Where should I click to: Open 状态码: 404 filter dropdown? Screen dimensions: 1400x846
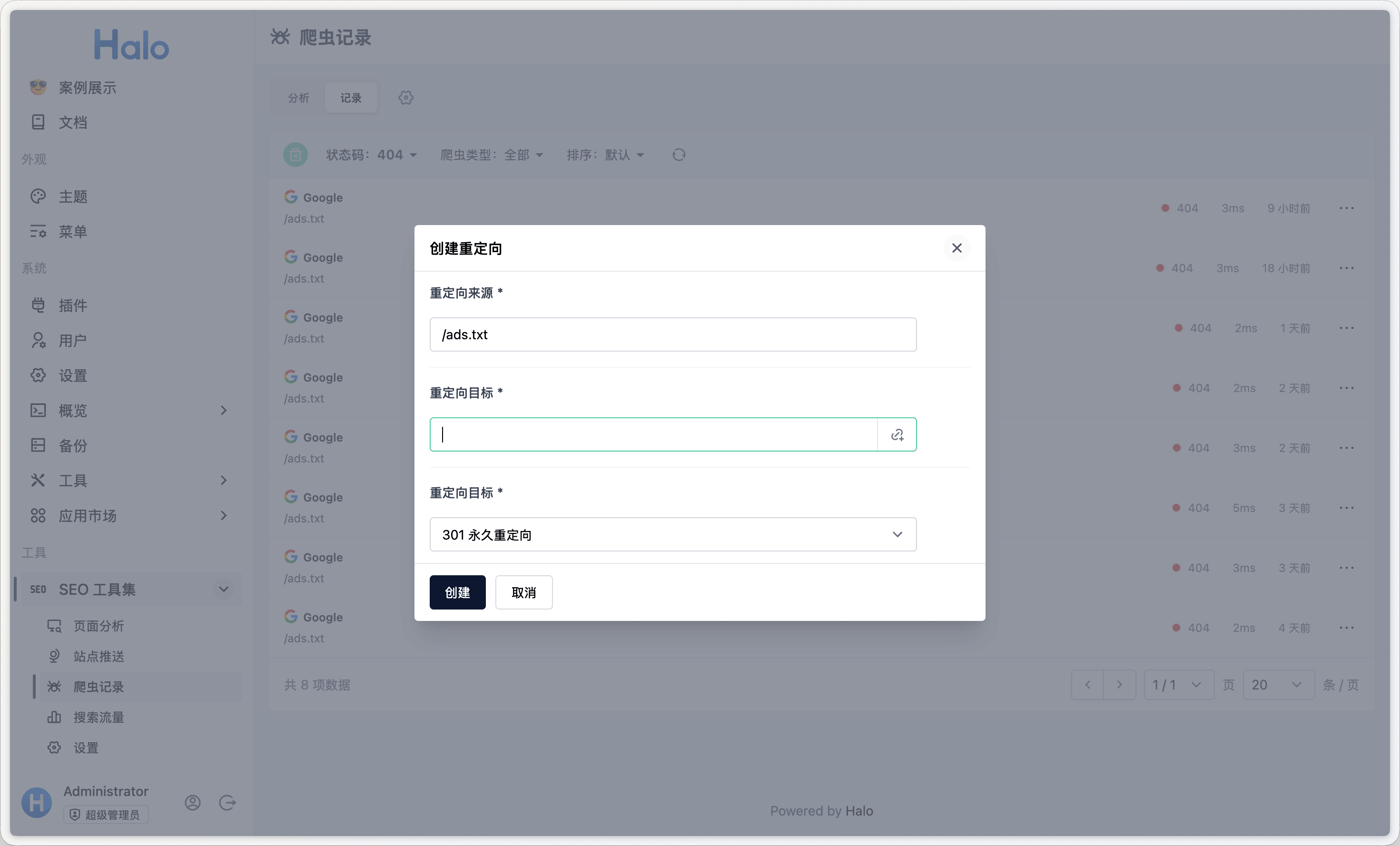pyautogui.click(x=372, y=155)
